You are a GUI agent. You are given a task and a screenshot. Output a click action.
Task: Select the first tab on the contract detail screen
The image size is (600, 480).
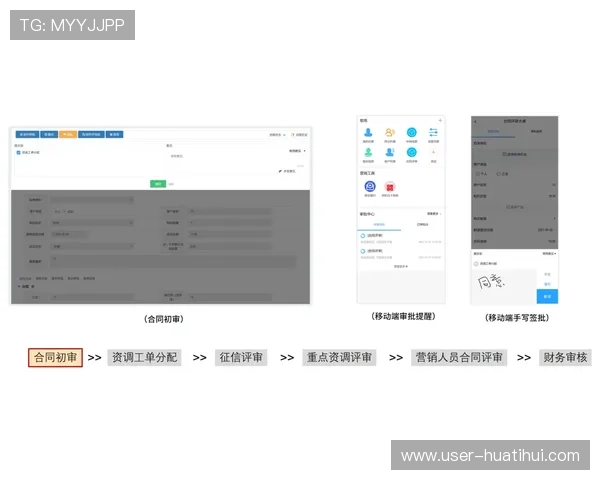click(493, 131)
